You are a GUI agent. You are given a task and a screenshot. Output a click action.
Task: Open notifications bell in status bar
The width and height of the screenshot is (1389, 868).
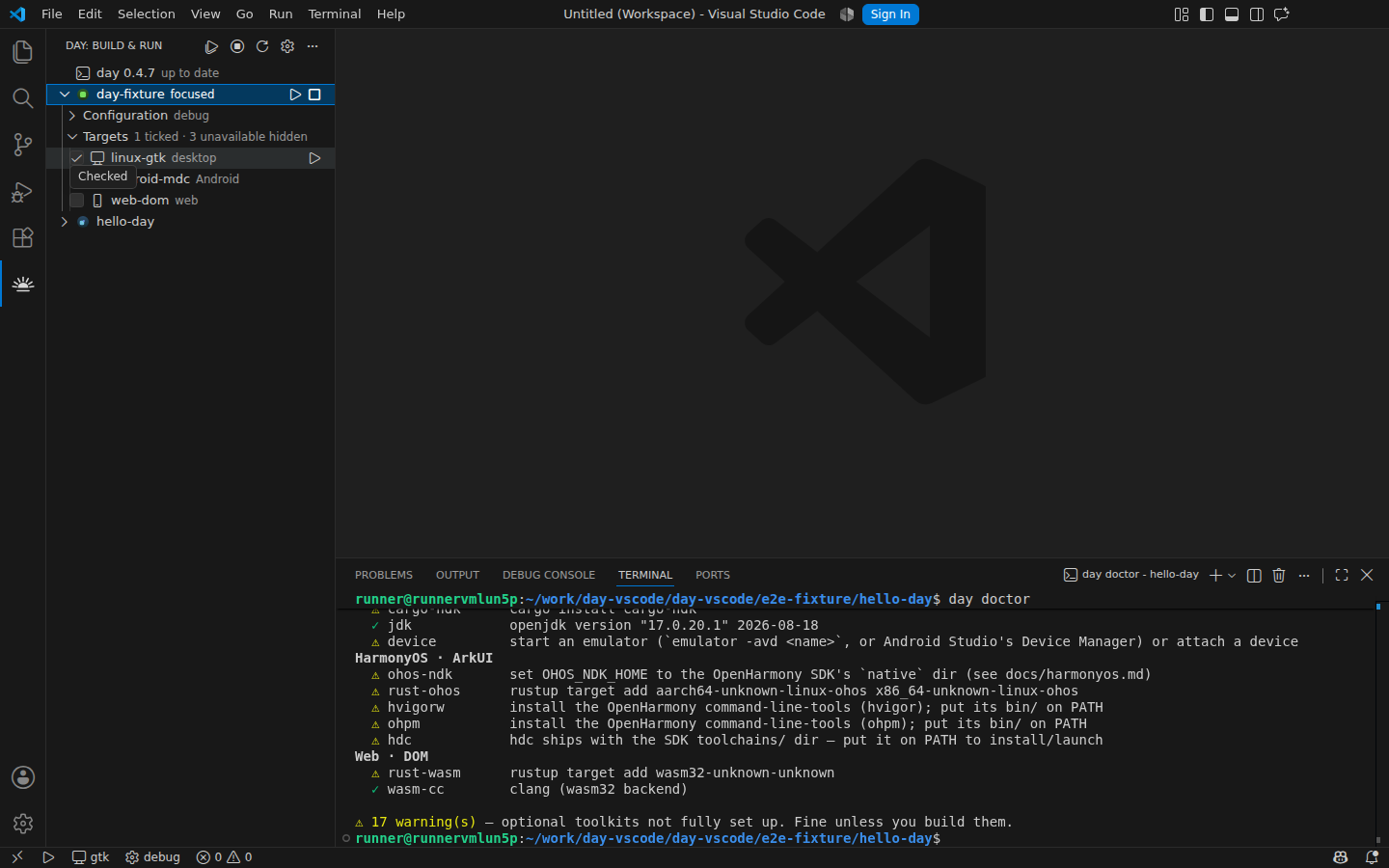point(1372,857)
